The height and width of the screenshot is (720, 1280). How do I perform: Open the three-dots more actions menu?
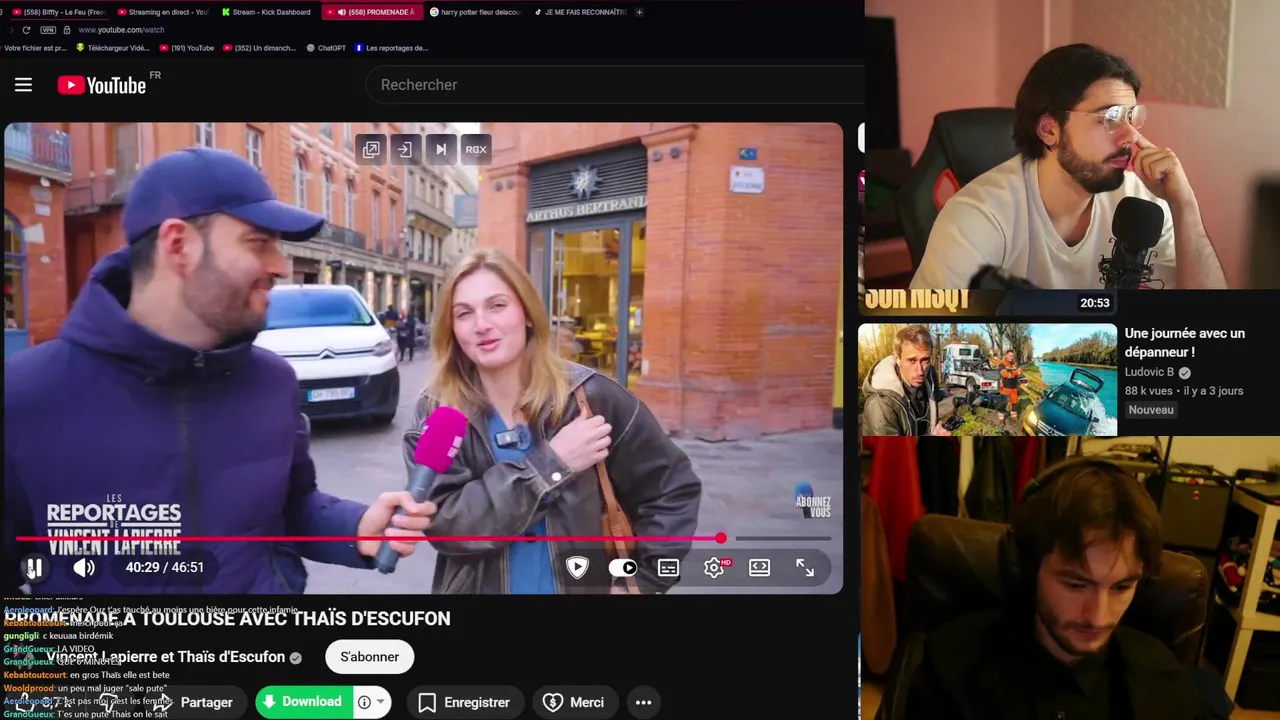click(x=644, y=702)
